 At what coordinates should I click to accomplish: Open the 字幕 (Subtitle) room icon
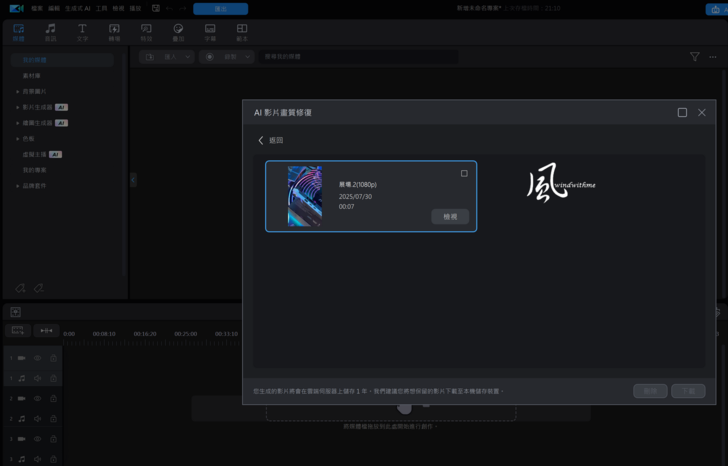click(x=210, y=32)
